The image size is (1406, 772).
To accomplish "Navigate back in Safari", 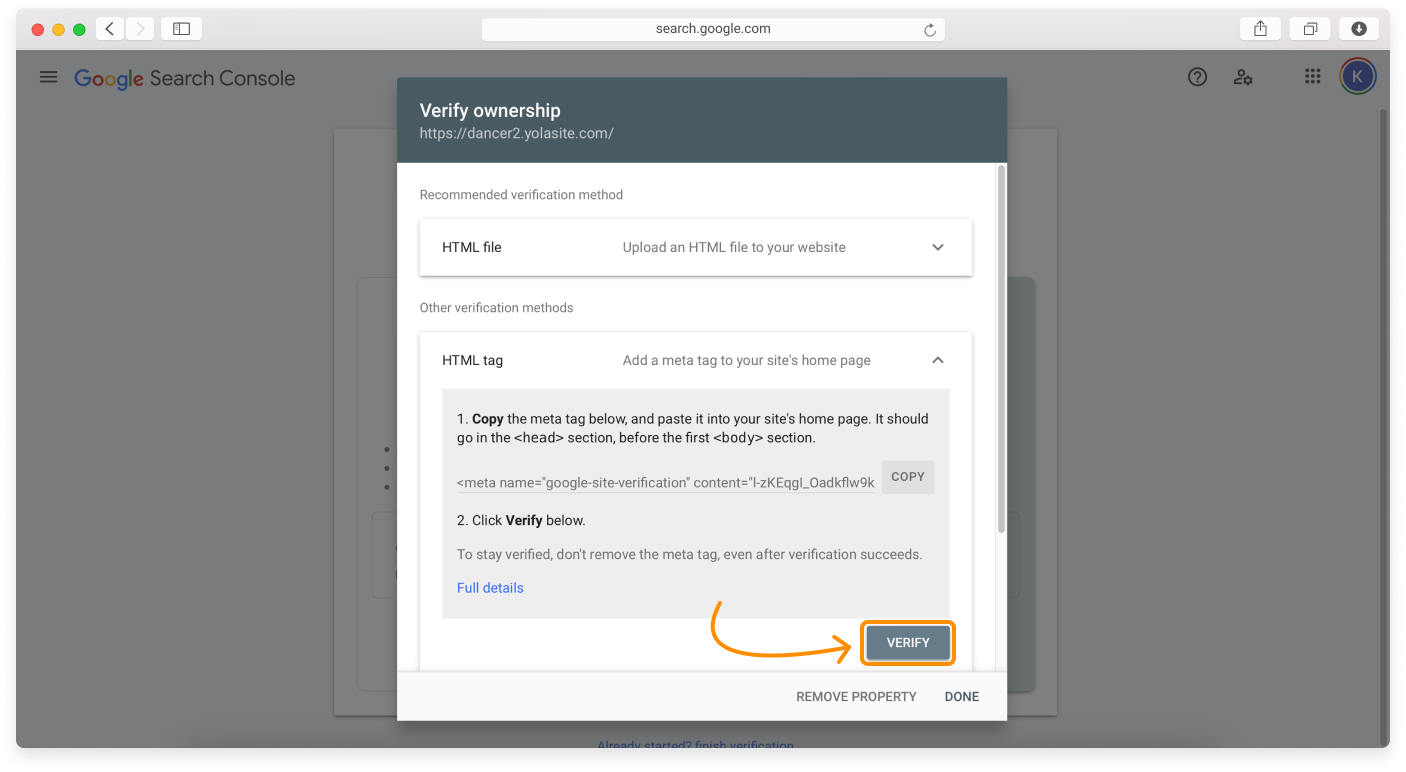I will click(110, 28).
